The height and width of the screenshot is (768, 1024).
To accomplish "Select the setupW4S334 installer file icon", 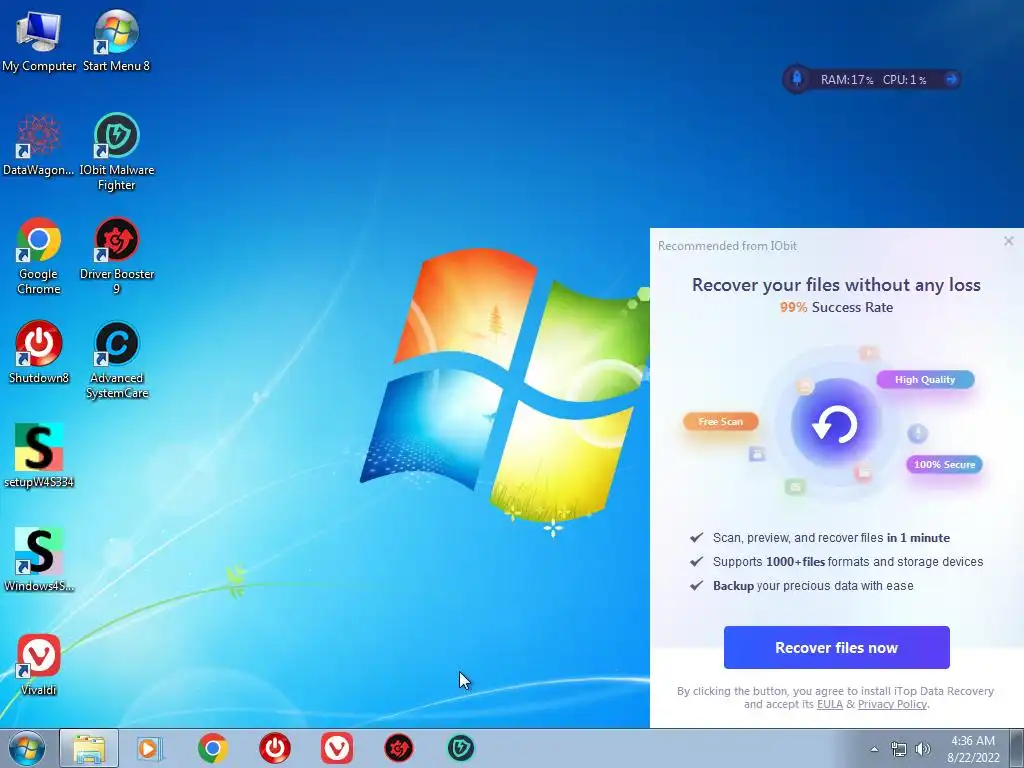I will (39, 456).
